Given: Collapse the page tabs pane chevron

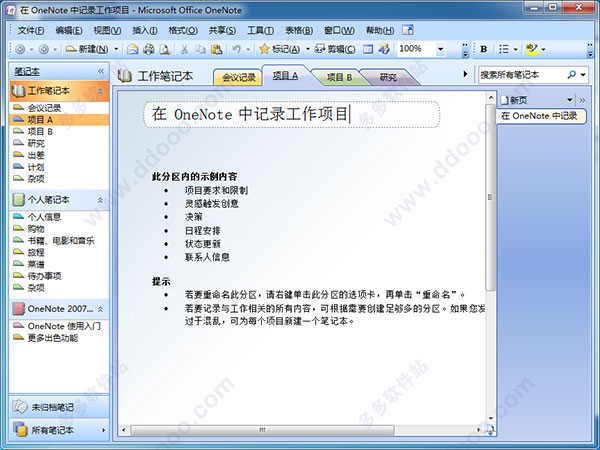Looking at the screenshot, I should (582, 100).
